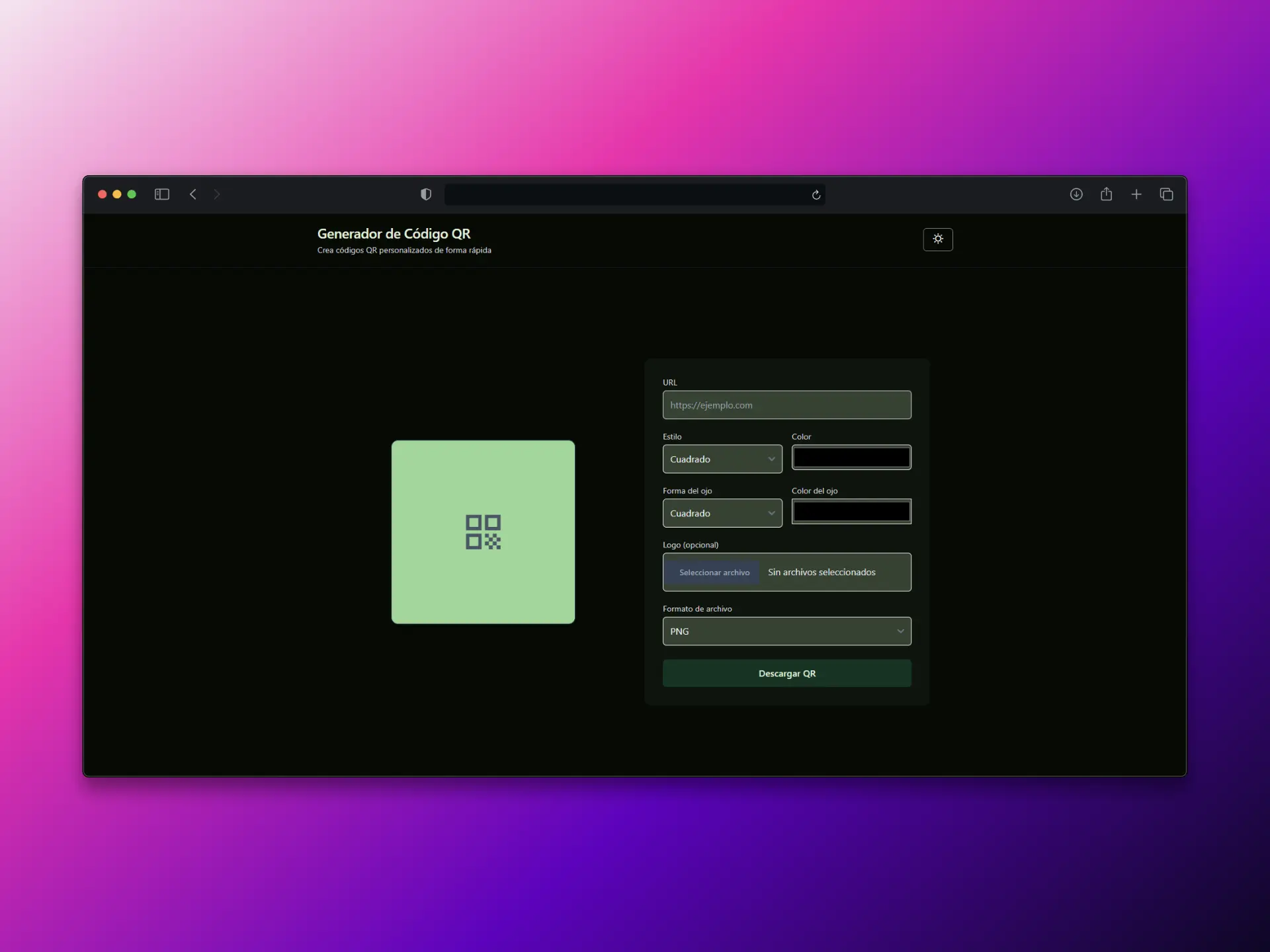This screenshot has height=952, width=1270.
Task: Focus the URL input field
Action: click(x=786, y=405)
